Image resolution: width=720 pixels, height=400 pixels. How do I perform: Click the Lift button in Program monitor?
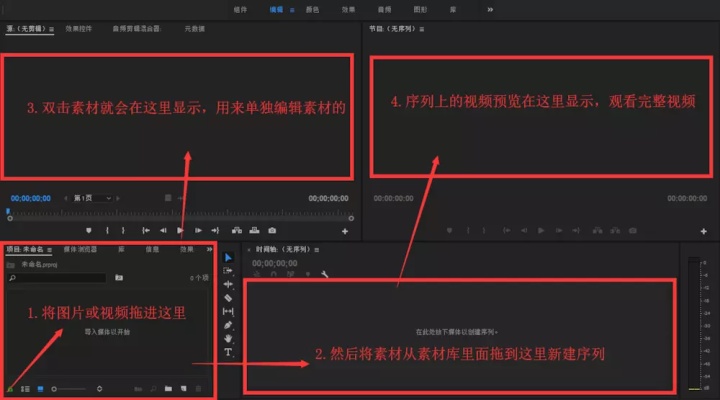pyautogui.click(x=597, y=231)
